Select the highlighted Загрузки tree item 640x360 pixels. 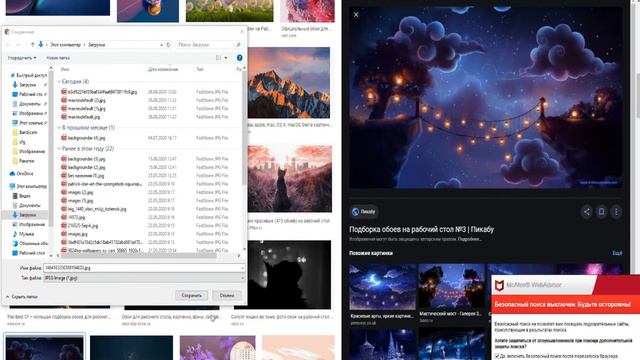(27, 215)
